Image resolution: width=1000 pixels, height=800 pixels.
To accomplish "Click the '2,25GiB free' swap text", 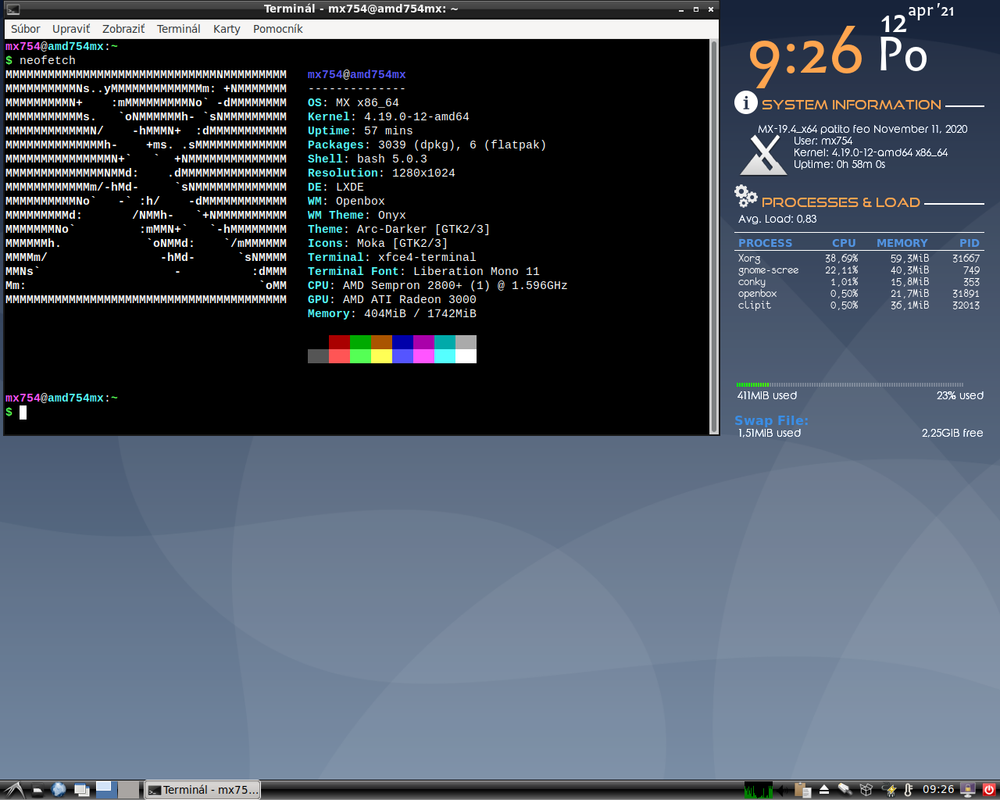I will tap(952, 433).
